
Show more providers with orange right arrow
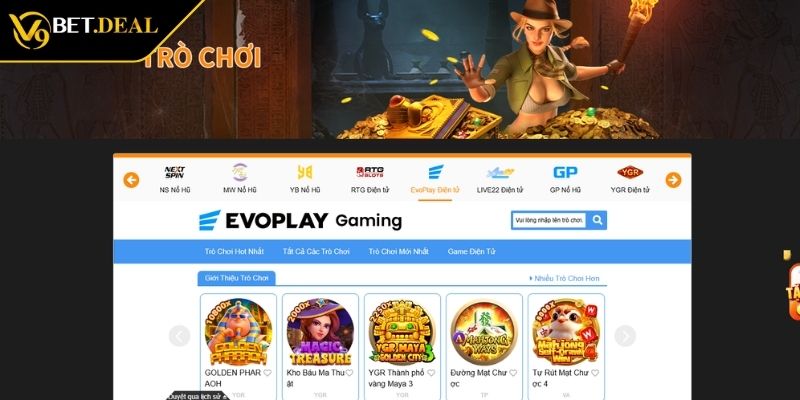[673, 180]
